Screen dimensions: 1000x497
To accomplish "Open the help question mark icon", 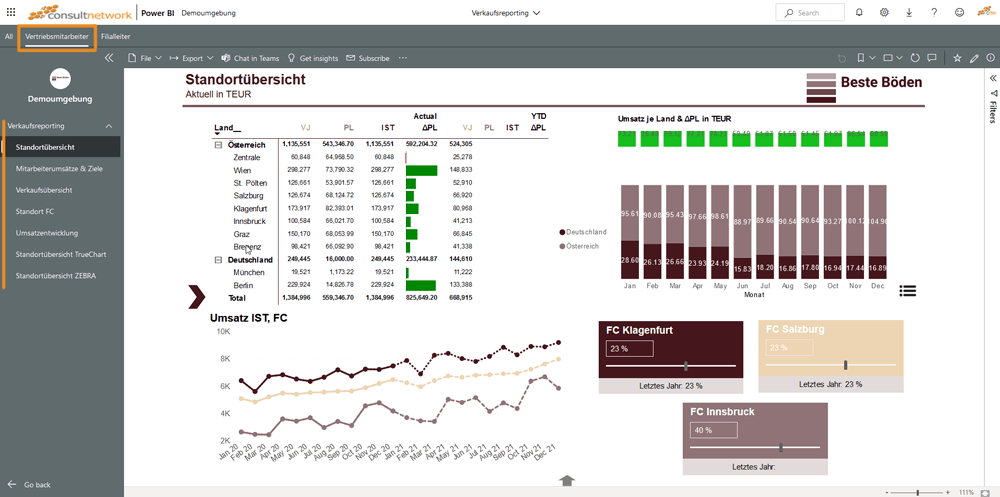I will tap(934, 13).
